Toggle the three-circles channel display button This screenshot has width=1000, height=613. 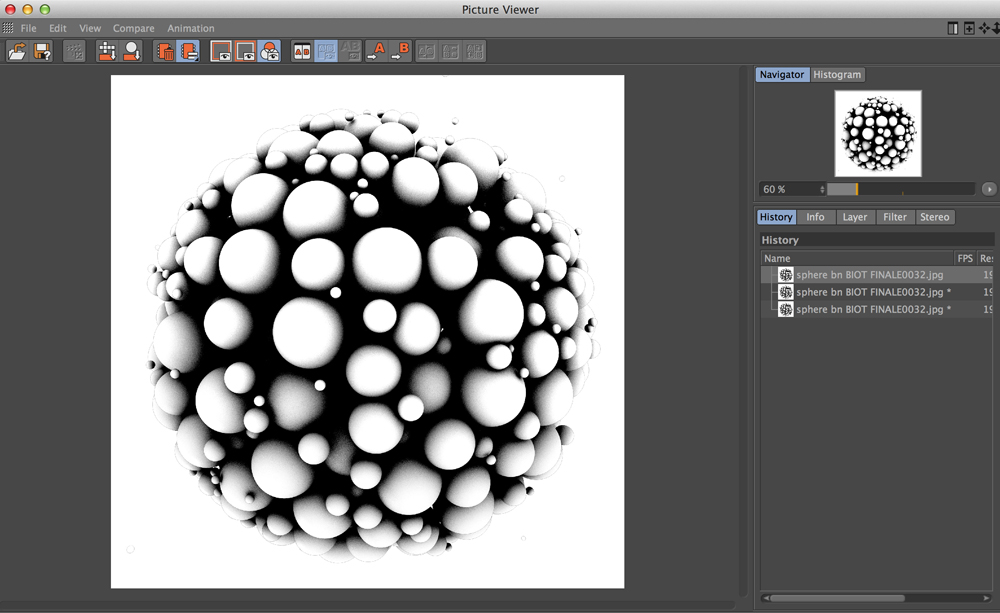tap(269, 51)
